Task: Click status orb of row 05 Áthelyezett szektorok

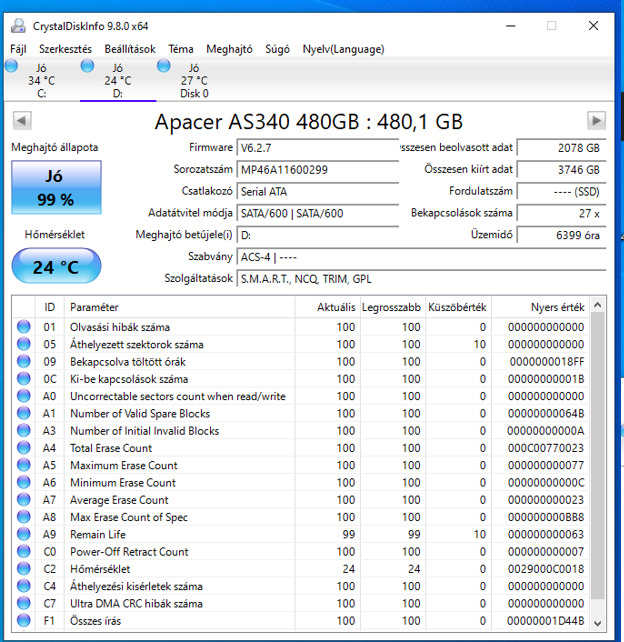Action: click(x=24, y=344)
